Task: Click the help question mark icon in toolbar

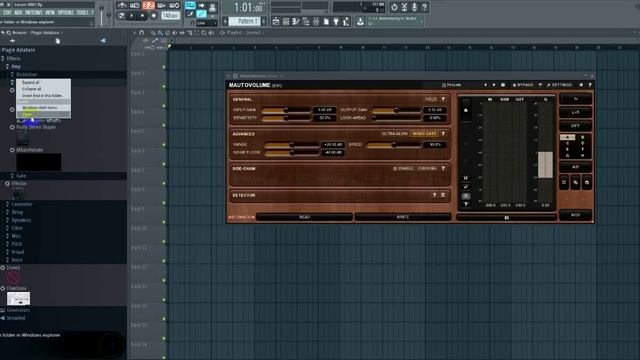Action: [424, 7]
